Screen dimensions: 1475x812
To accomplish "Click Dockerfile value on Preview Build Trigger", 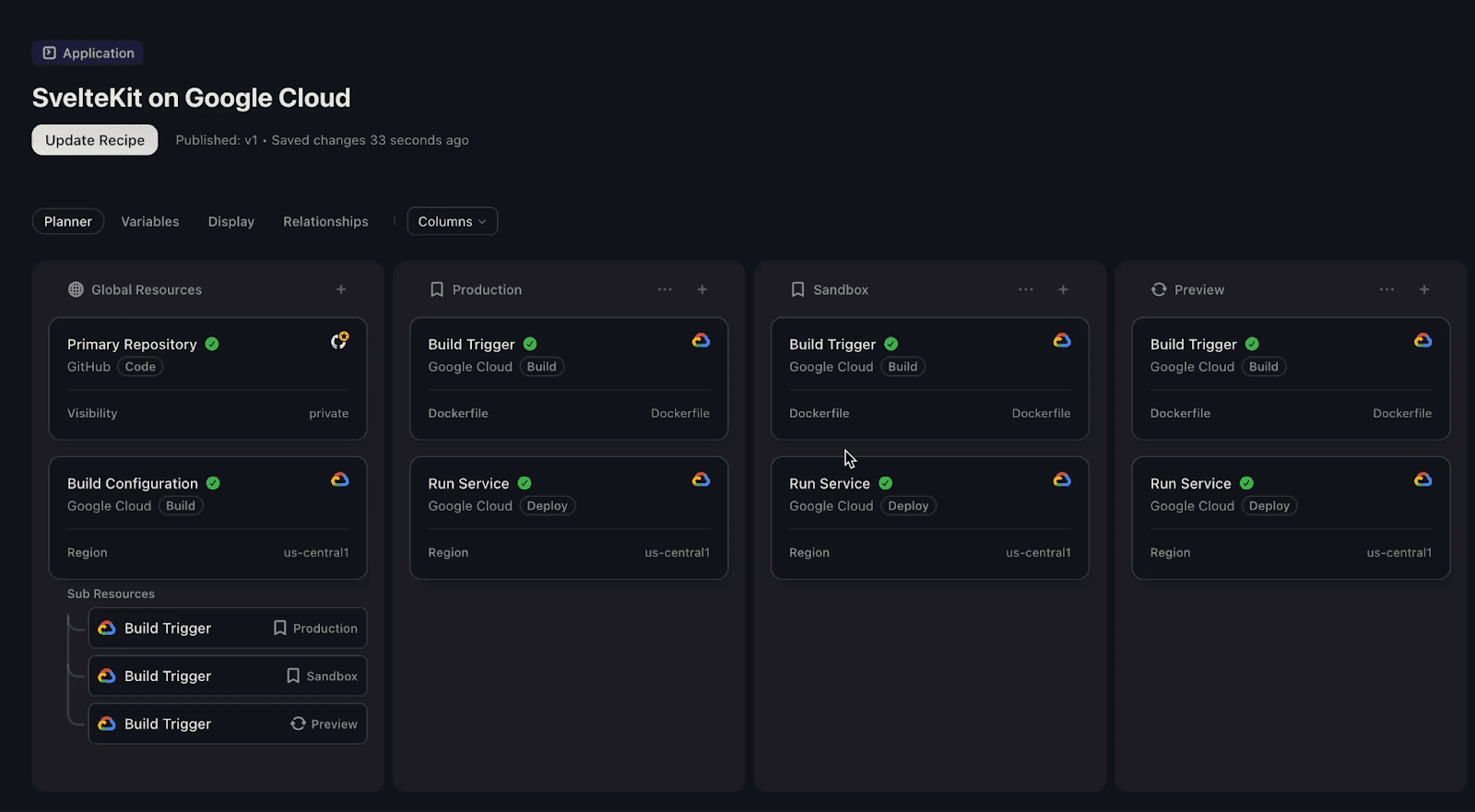I will (1402, 413).
